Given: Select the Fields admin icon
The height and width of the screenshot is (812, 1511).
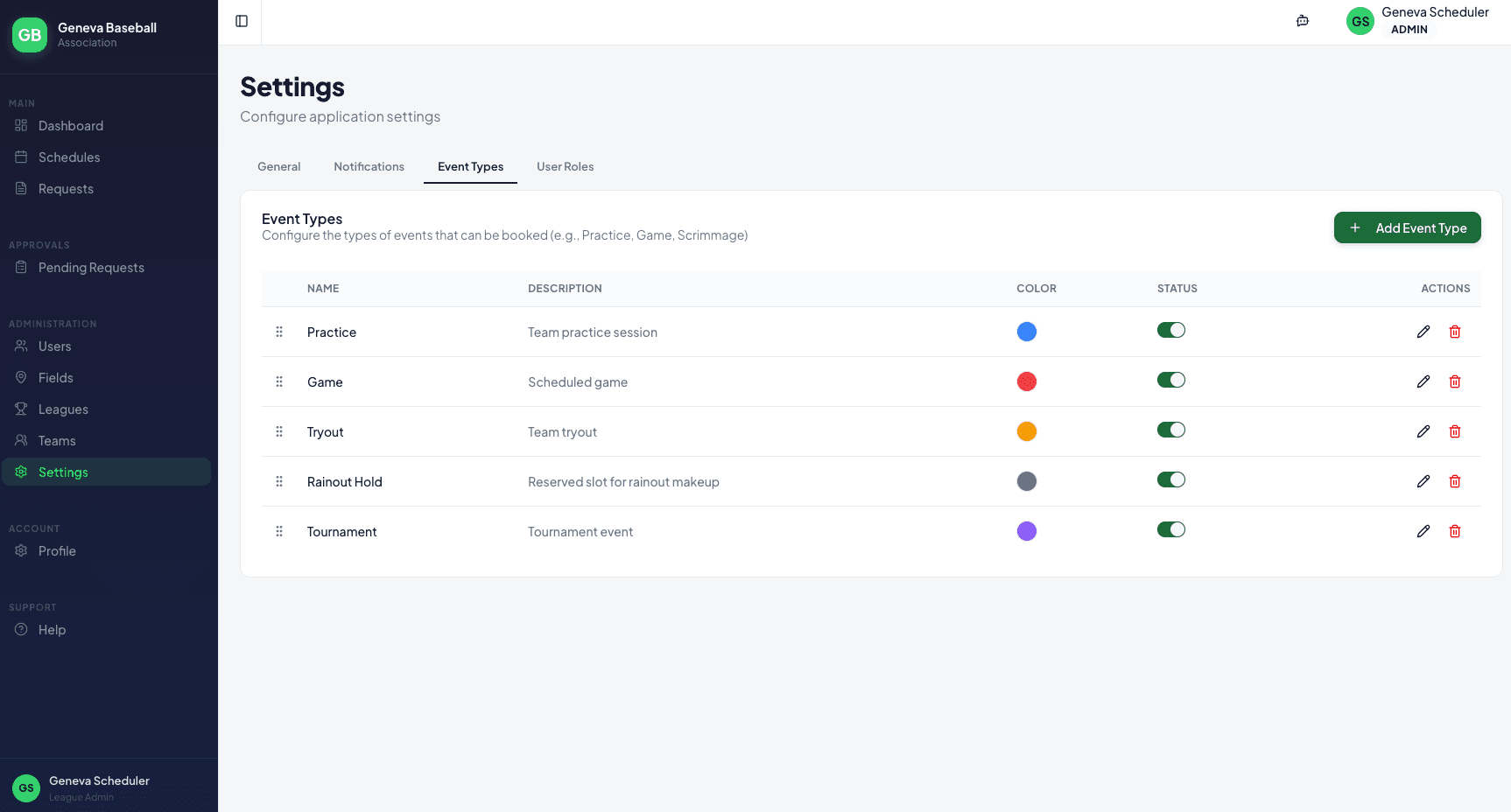Looking at the screenshot, I should coord(21,377).
